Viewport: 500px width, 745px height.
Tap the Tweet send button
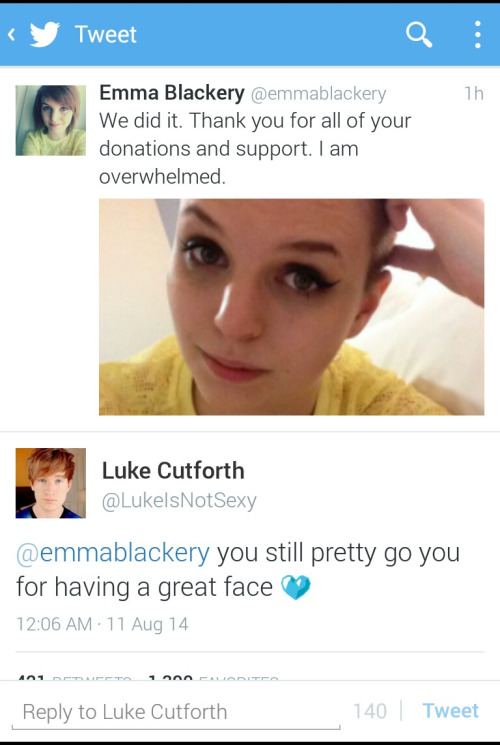click(x=451, y=711)
